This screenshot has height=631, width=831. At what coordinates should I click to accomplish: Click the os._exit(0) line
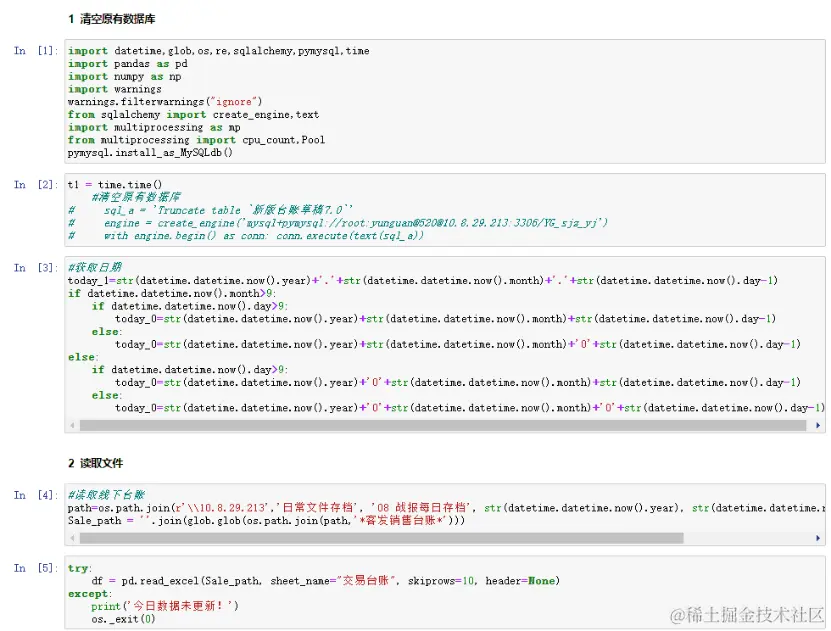click(x=123, y=619)
